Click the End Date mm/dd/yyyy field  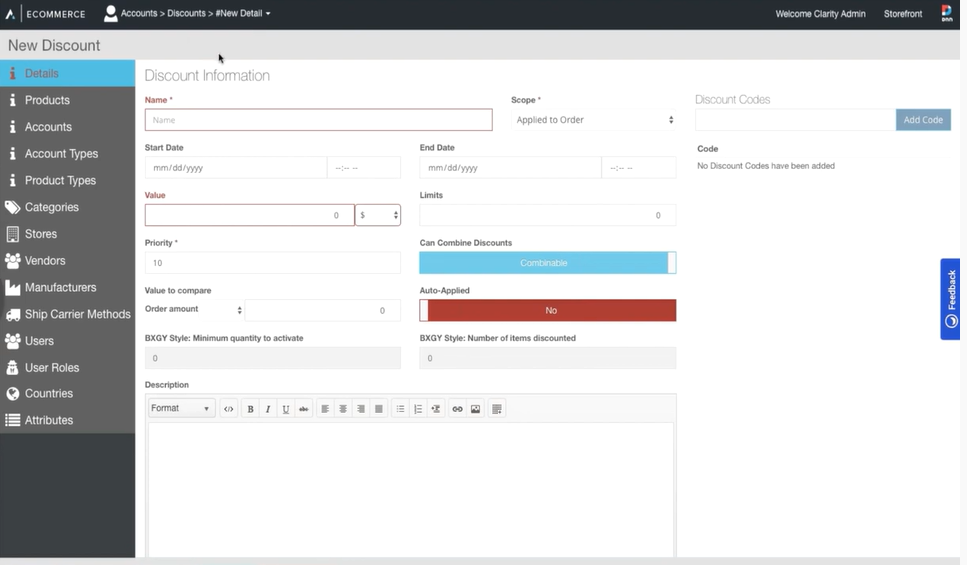[x=511, y=168]
